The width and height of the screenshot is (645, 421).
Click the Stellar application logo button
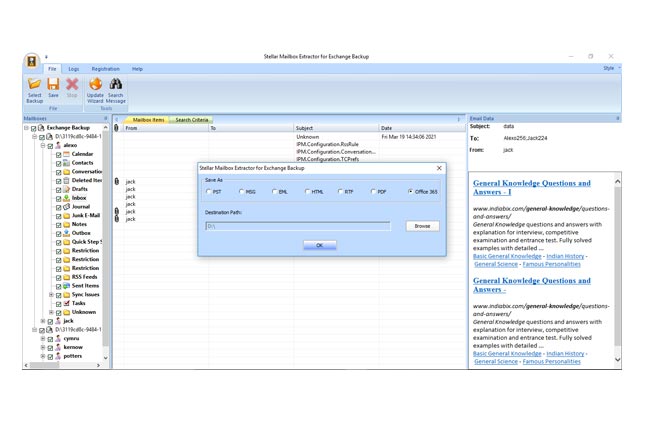[32, 61]
